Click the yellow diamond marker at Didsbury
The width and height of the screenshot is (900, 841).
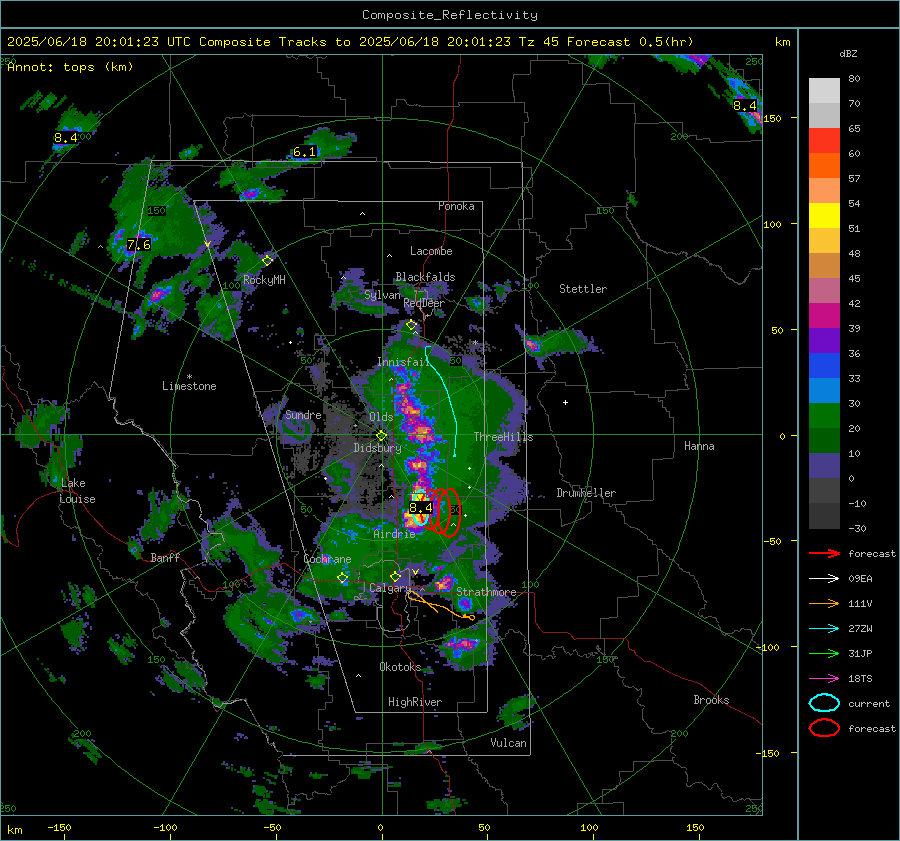click(x=381, y=436)
